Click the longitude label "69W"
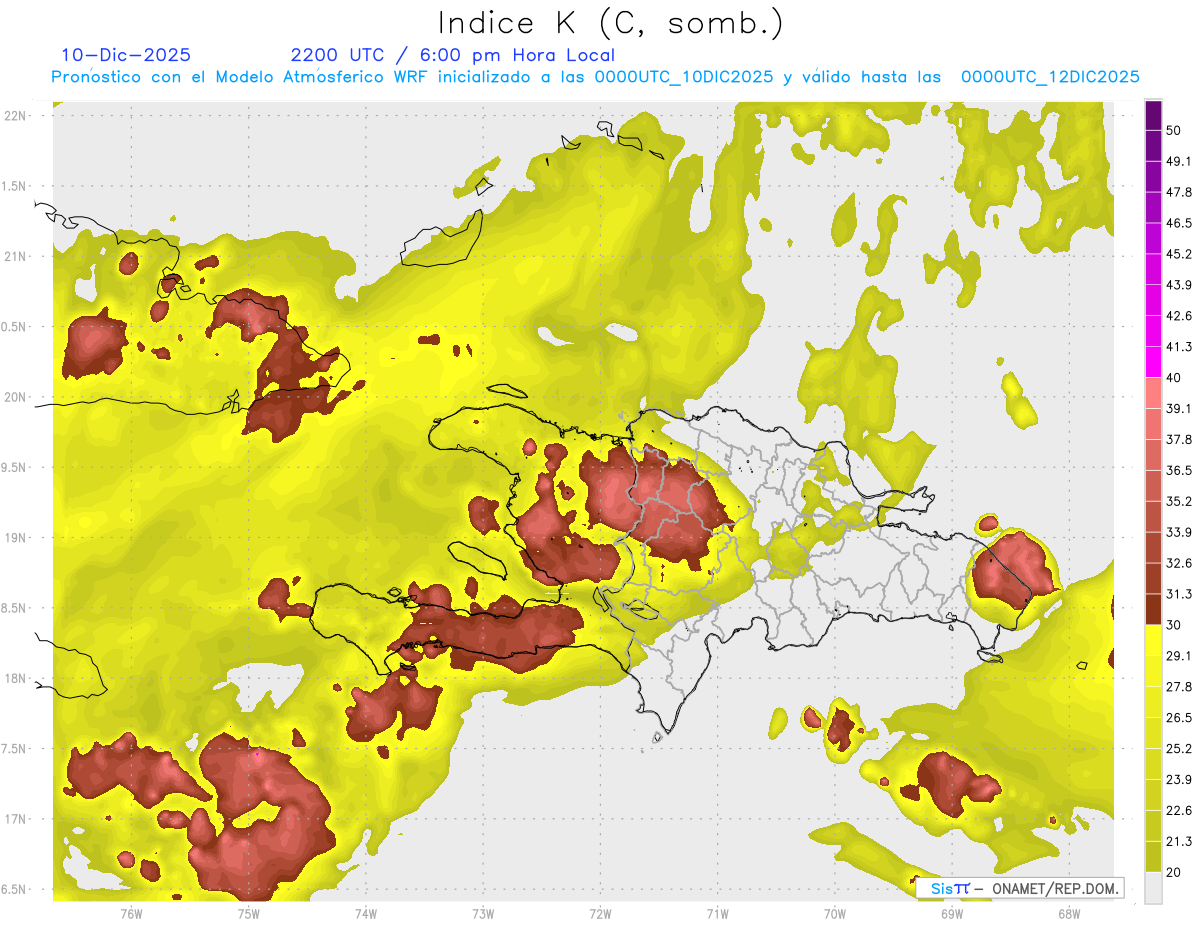 click(951, 914)
